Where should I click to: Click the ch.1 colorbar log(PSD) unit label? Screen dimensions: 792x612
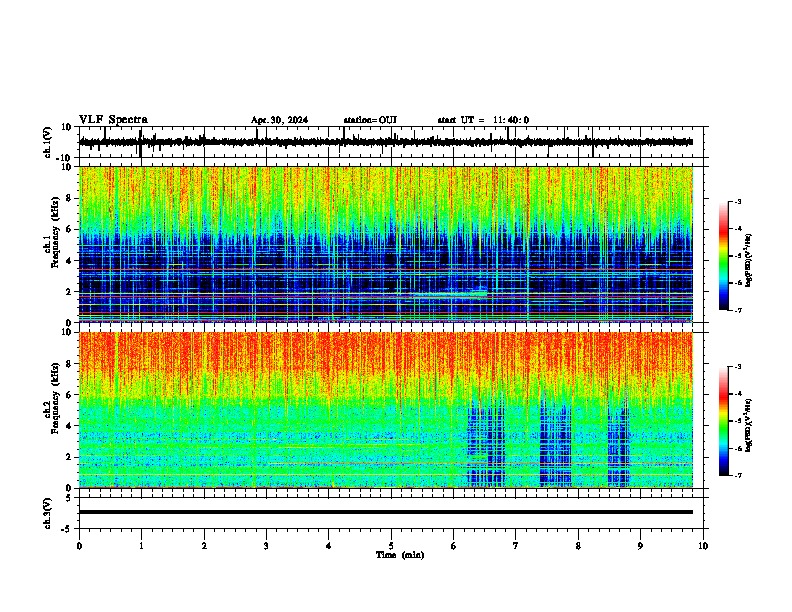(749, 260)
